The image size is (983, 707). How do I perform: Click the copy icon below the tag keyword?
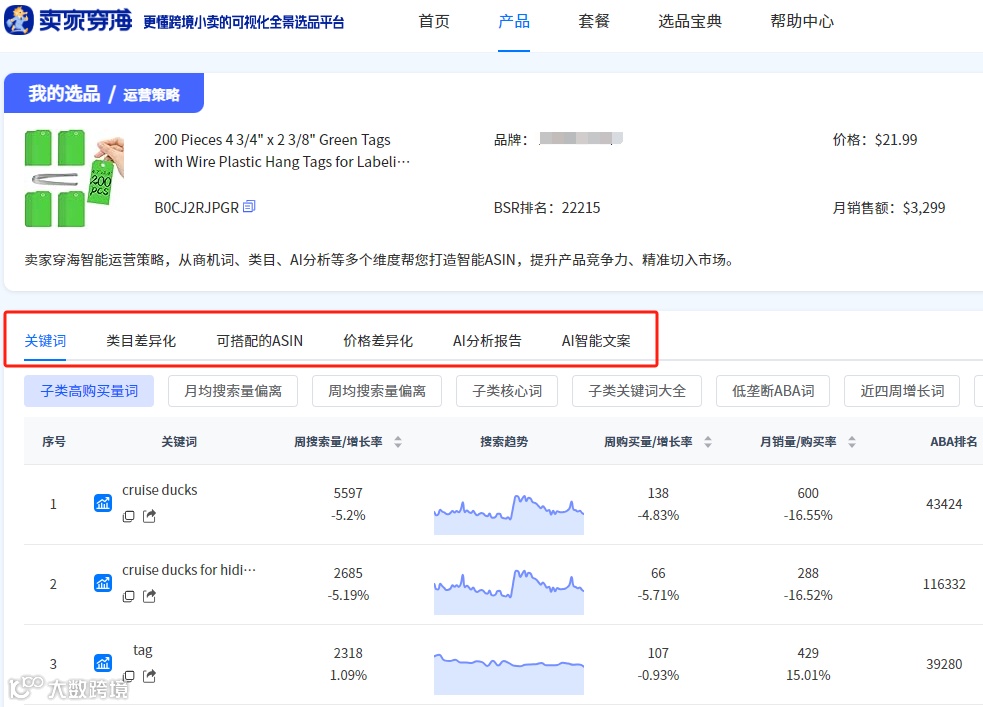pyautogui.click(x=130, y=676)
